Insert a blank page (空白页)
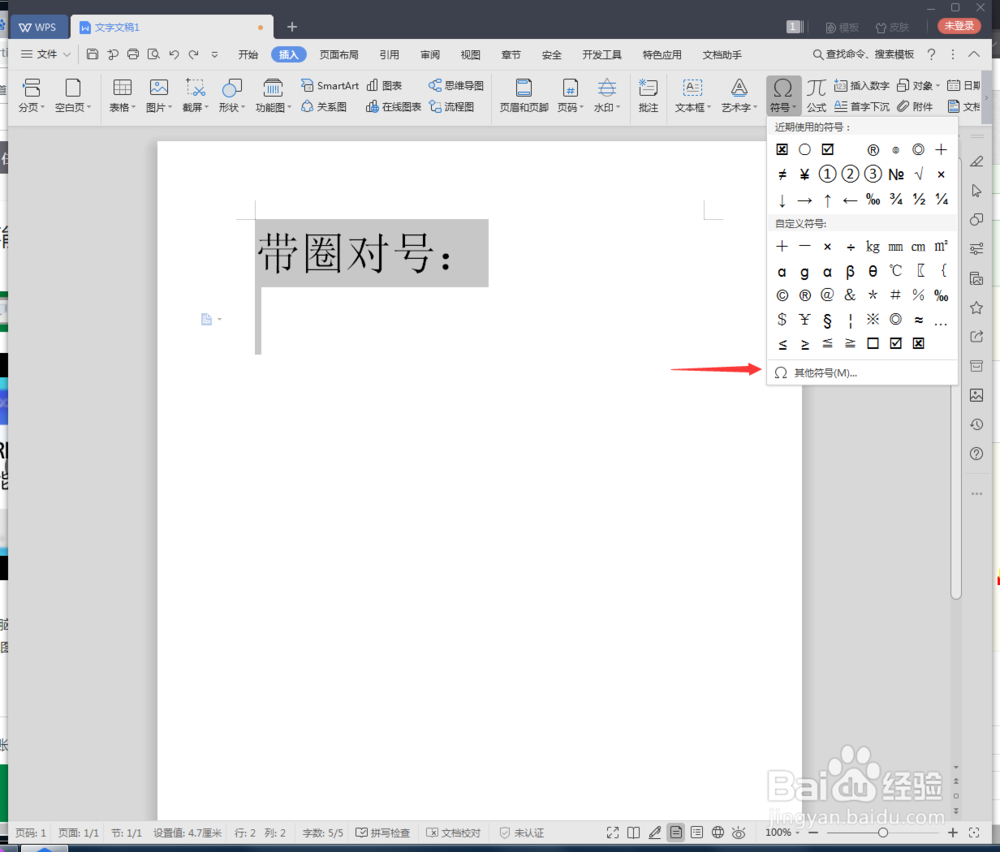The height and width of the screenshot is (852, 1000). coord(73,95)
